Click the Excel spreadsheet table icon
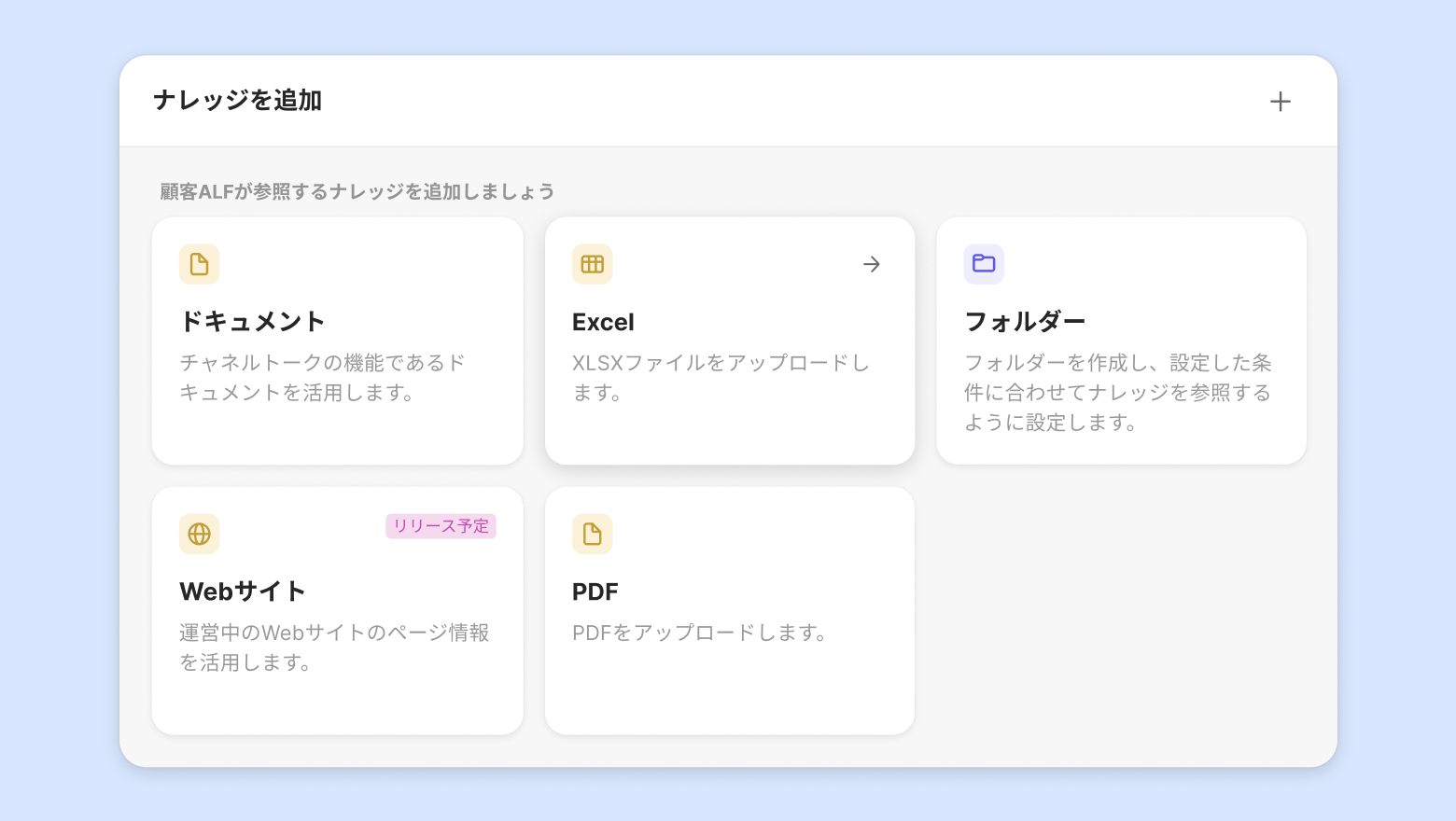The width and height of the screenshot is (1456, 821). click(x=592, y=264)
